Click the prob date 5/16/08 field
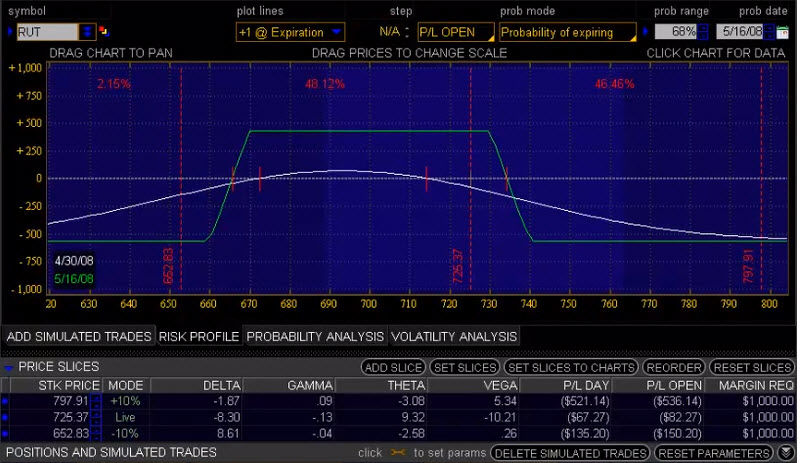The height and width of the screenshot is (463, 800). coord(740,32)
